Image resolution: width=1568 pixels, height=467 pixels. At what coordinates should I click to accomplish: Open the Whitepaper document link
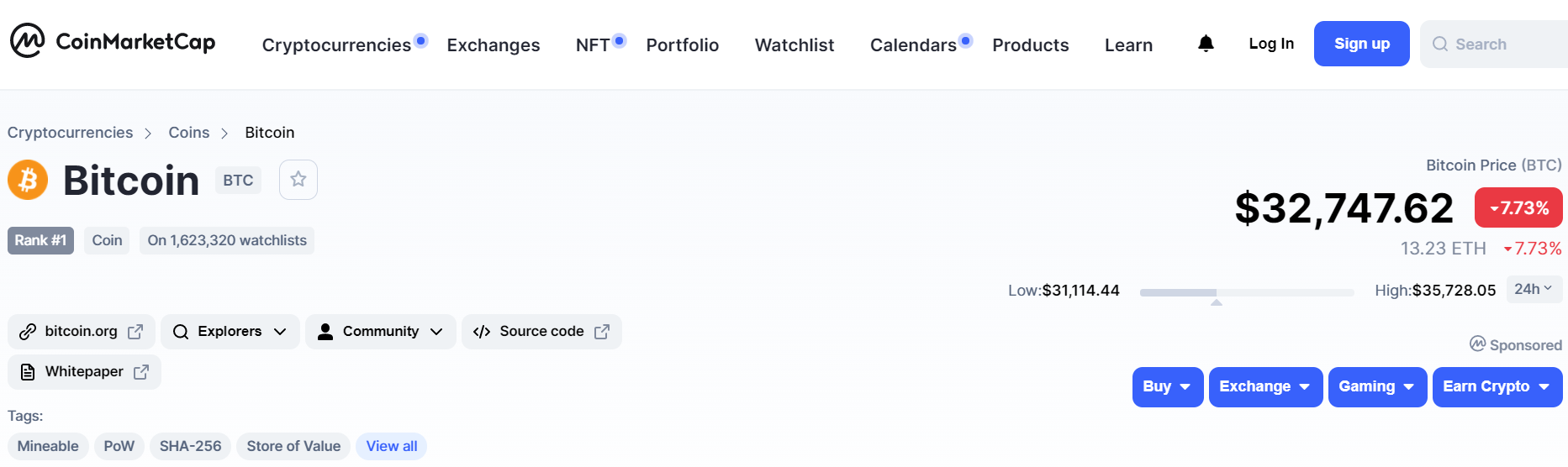[x=84, y=372]
